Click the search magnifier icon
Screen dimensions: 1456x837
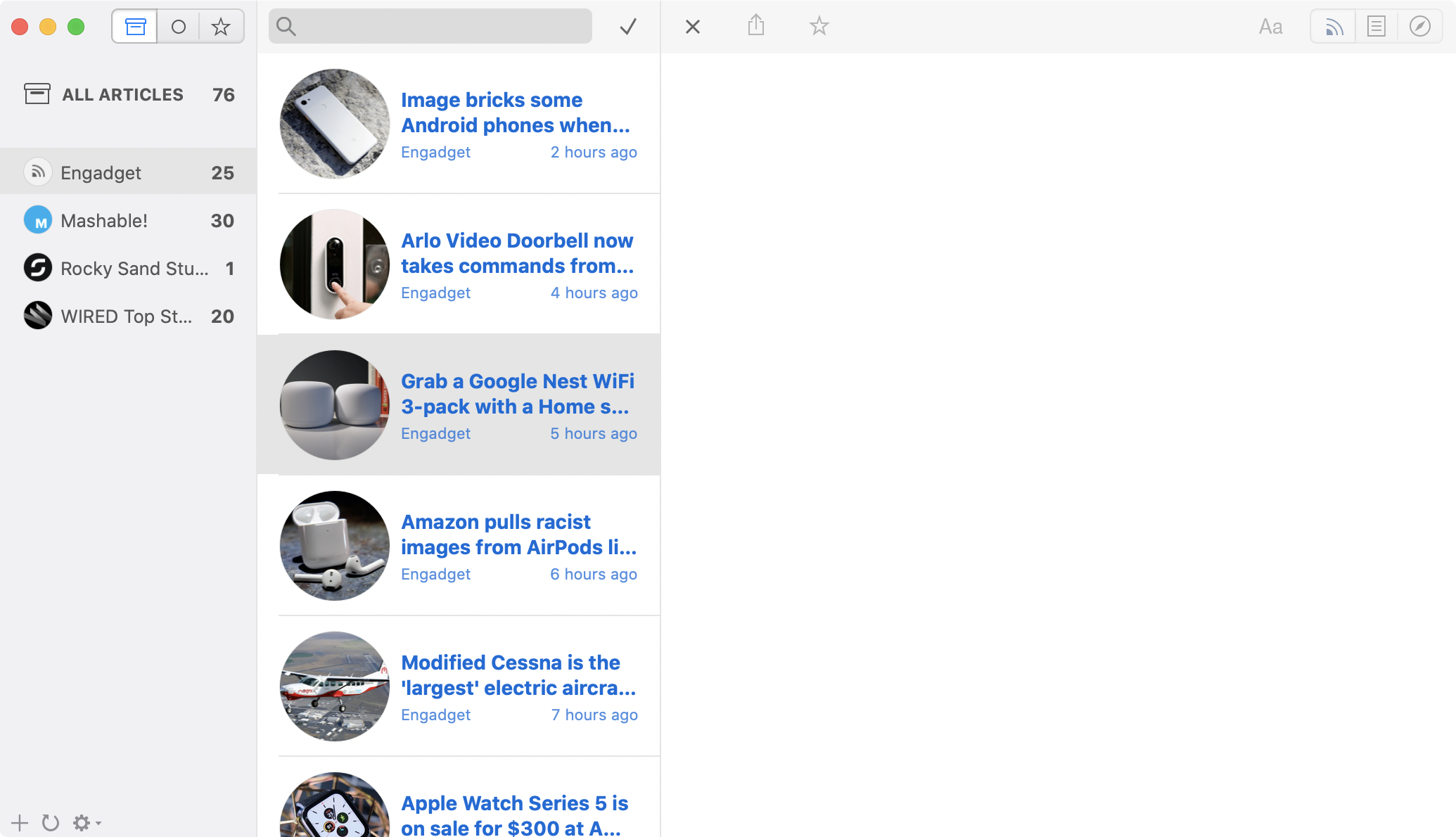tap(286, 27)
